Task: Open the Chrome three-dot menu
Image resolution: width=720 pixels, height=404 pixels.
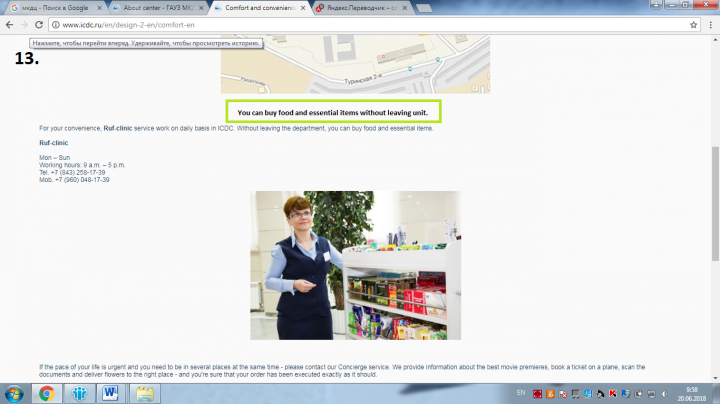Action: (710, 25)
